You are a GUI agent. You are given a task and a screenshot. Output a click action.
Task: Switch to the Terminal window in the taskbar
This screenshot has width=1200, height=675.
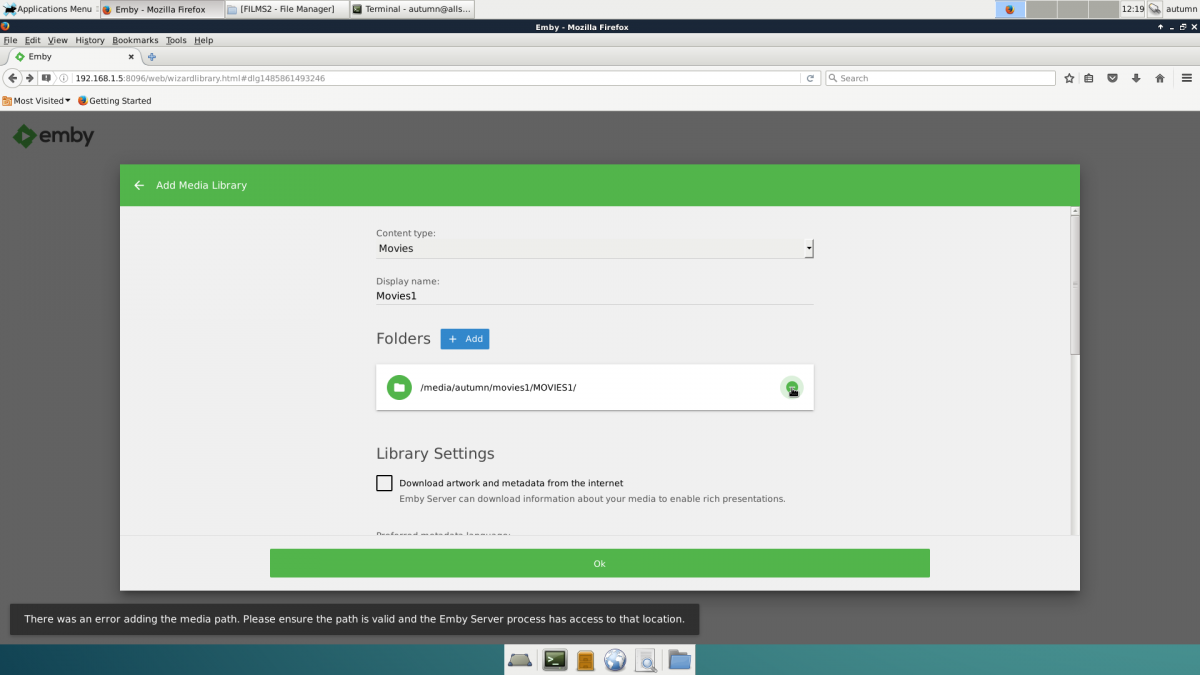pos(411,9)
